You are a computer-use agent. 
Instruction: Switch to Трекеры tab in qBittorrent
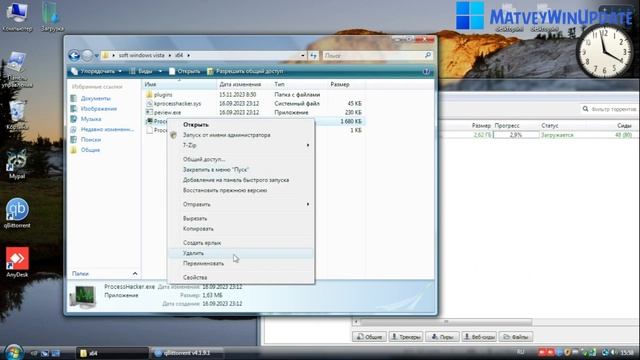click(406, 337)
